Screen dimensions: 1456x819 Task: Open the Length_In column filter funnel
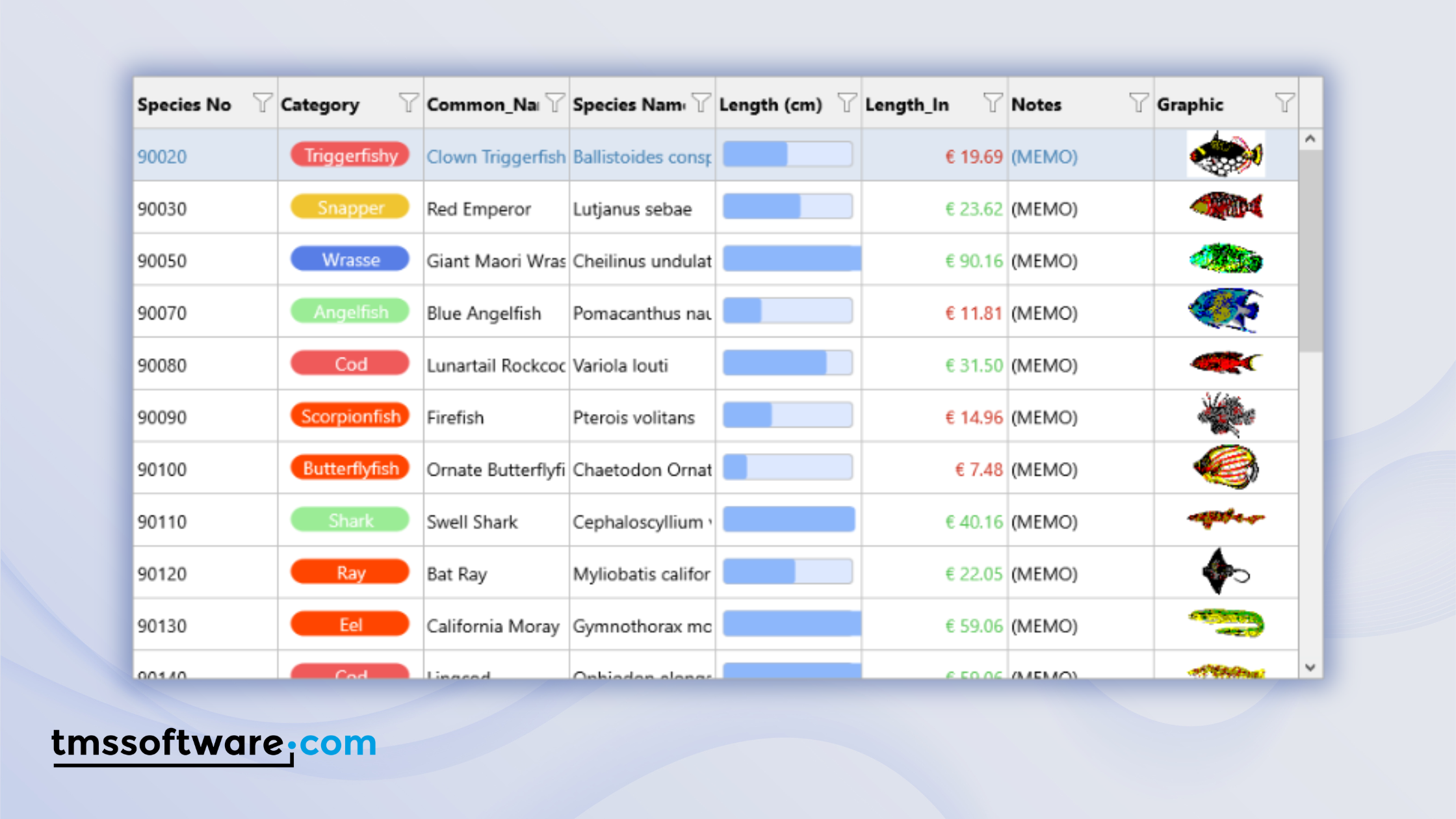993,103
